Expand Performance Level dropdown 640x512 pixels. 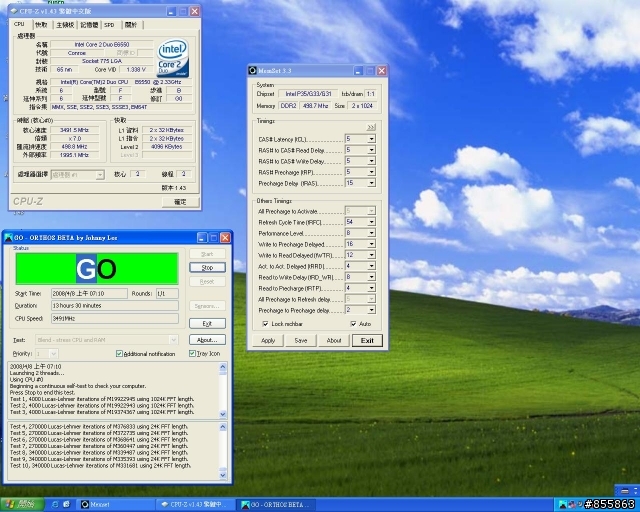pos(371,233)
